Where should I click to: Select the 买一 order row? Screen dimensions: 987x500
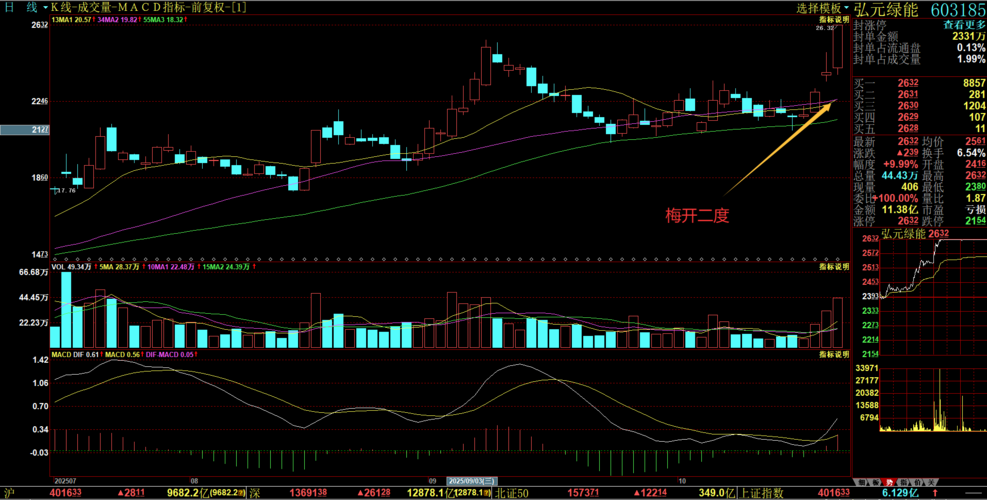[920, 83]
